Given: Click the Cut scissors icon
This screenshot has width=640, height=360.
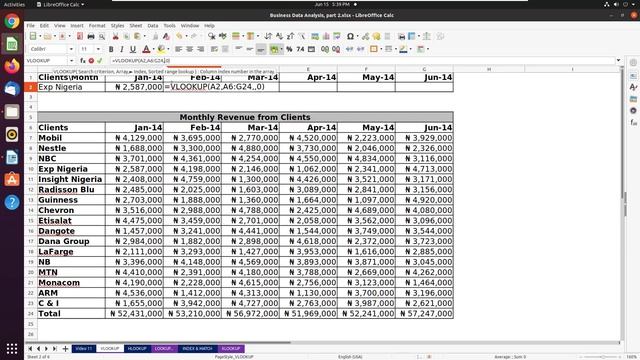Looking at the screenshot, I should (116, 36).
